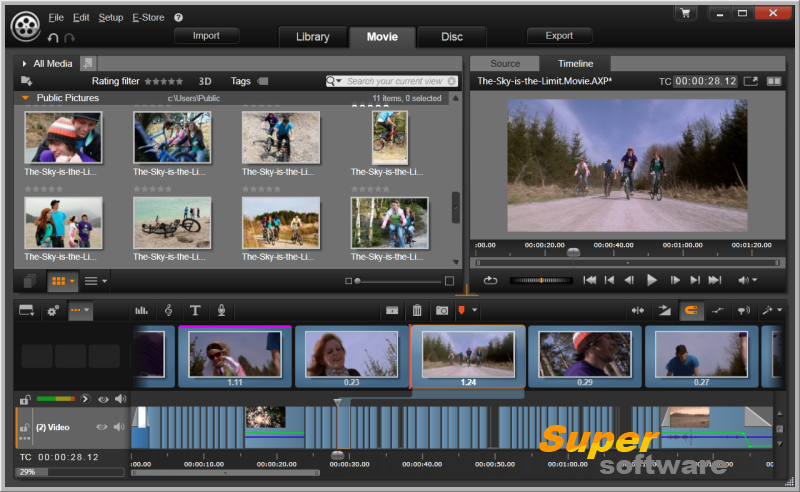Expand the All Media dropdown
800x492 pixels.
click(25, 63)
